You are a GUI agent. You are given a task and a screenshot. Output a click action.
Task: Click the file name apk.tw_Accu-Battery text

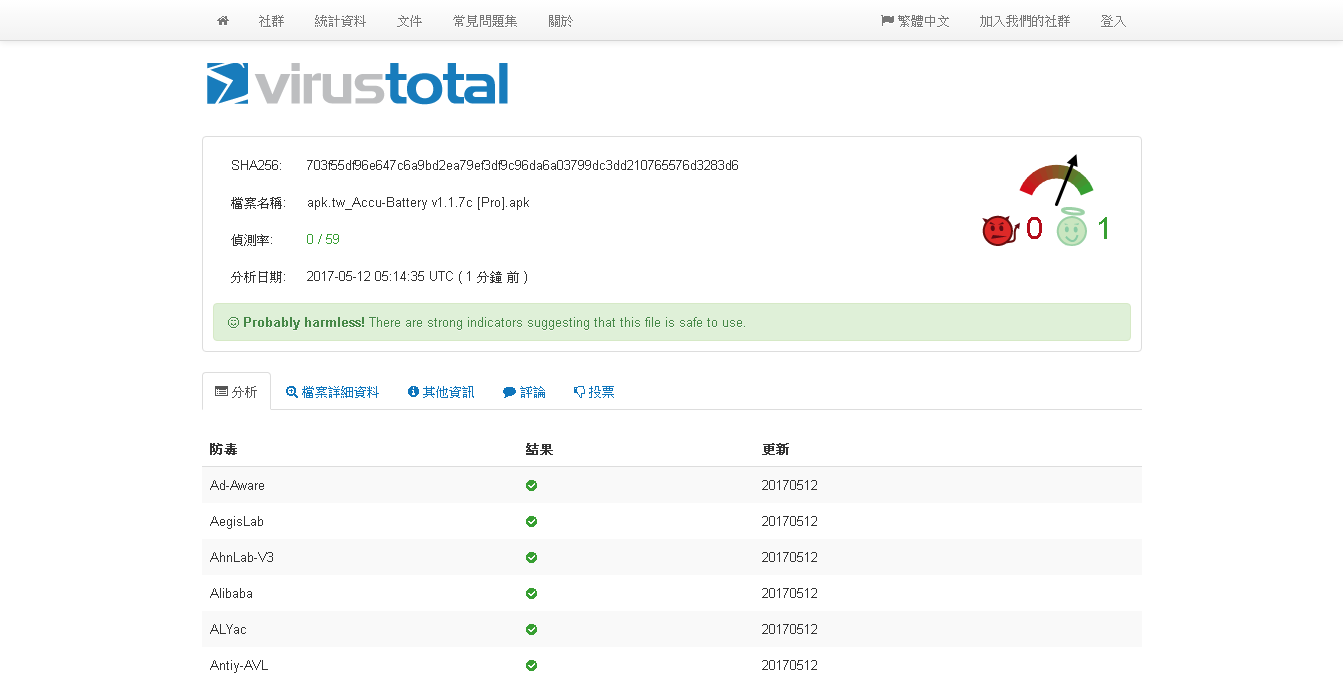pos(418,202)
